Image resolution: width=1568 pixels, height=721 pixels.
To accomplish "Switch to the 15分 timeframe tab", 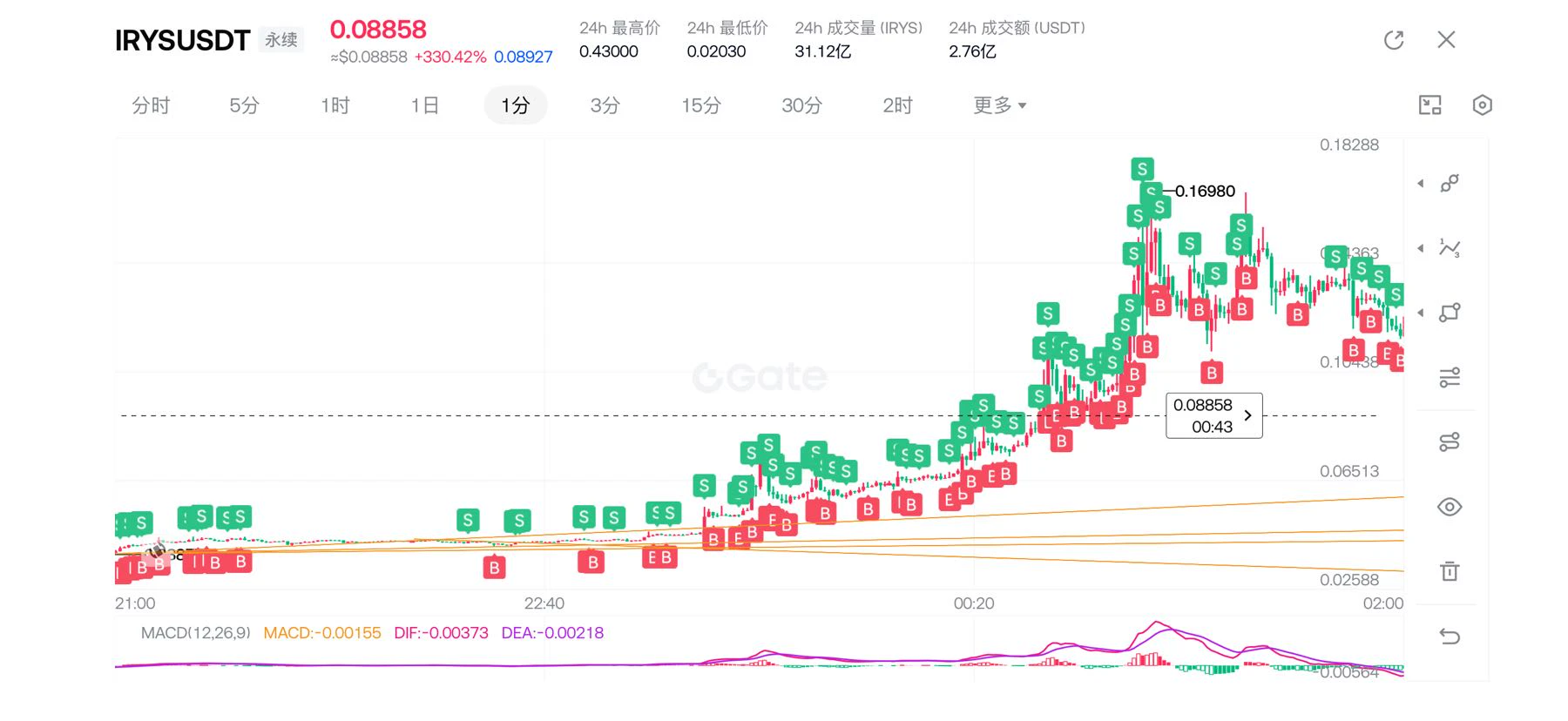I will 701,105.
